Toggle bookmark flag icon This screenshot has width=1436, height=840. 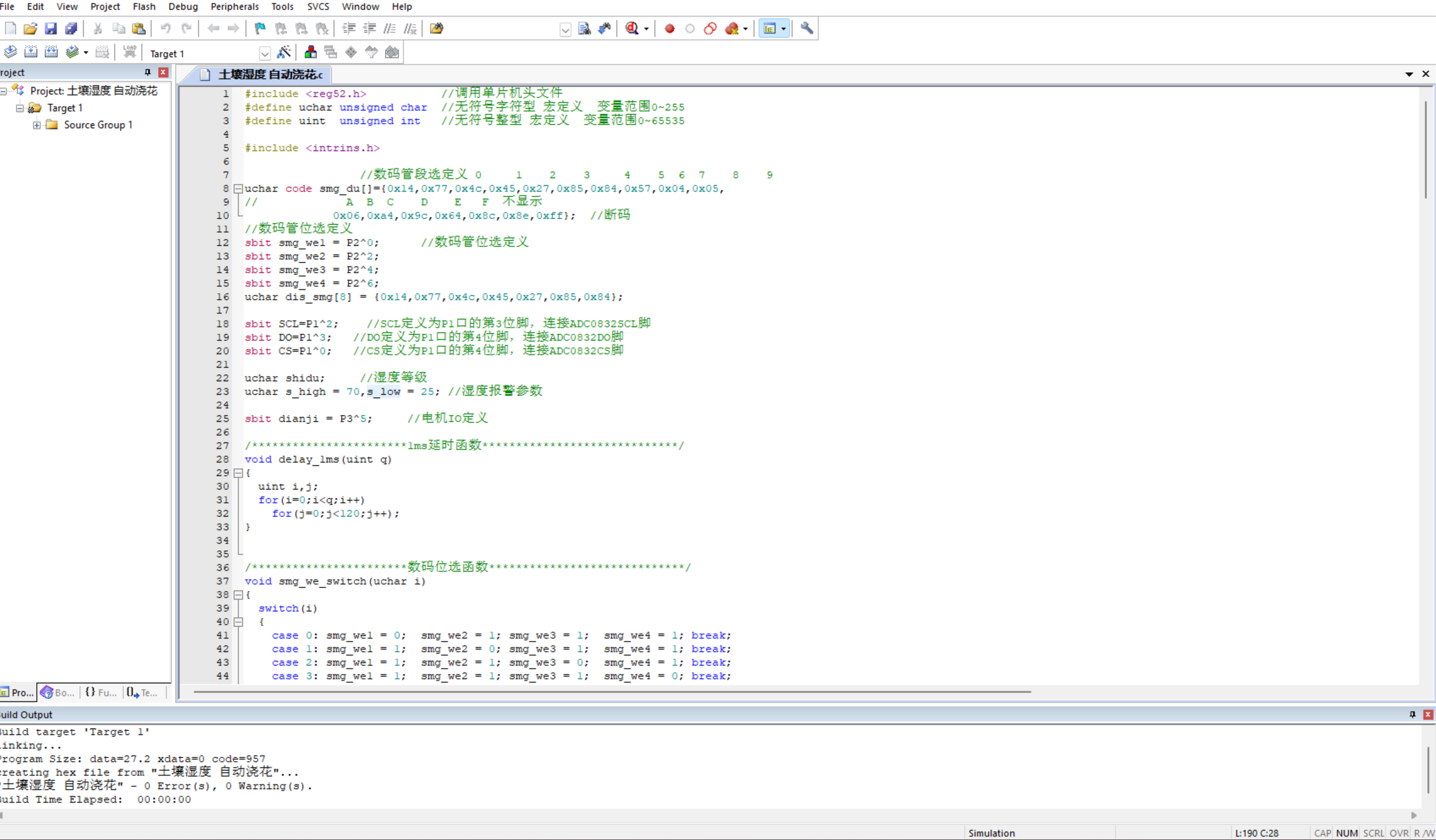coord(260,28)
